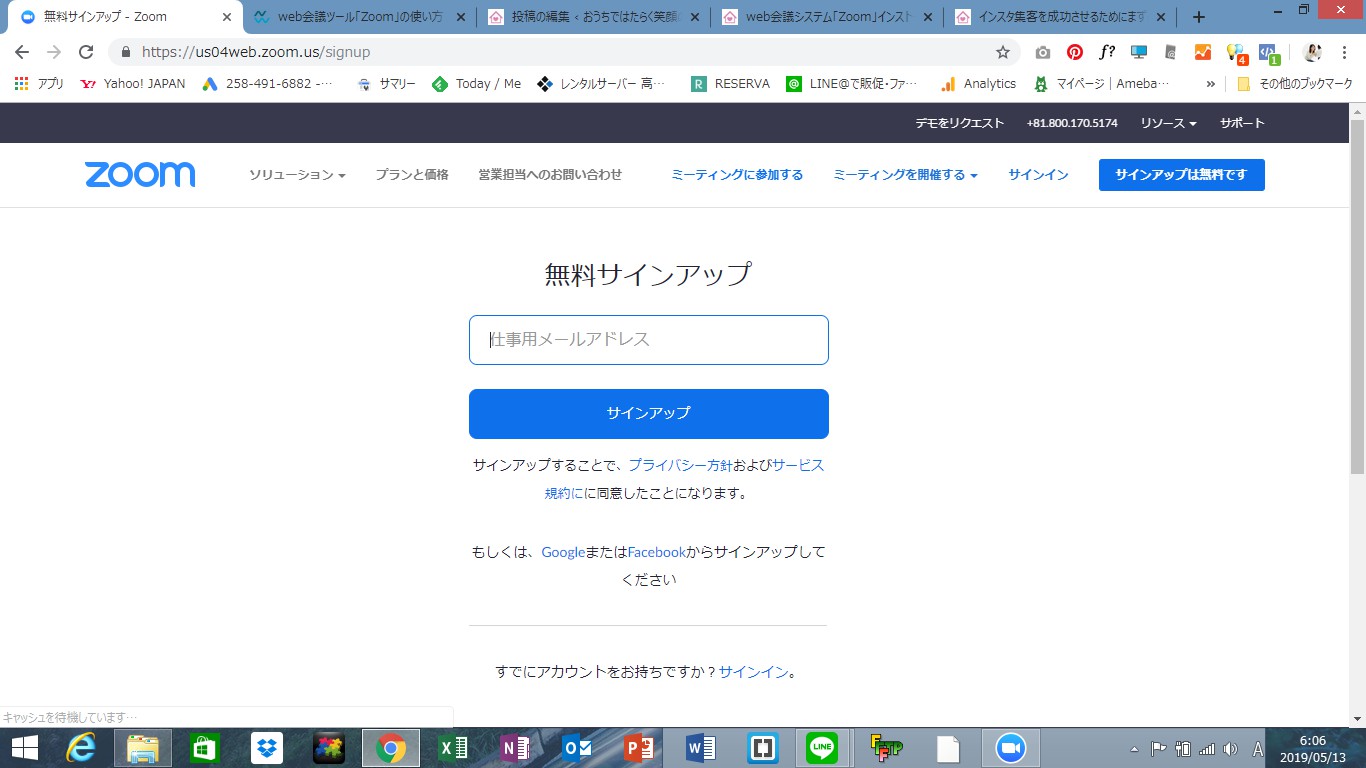The height and width of the screenshot is (768, 1366).
Task: Reload the page
Action: click(x=86, y=52)
